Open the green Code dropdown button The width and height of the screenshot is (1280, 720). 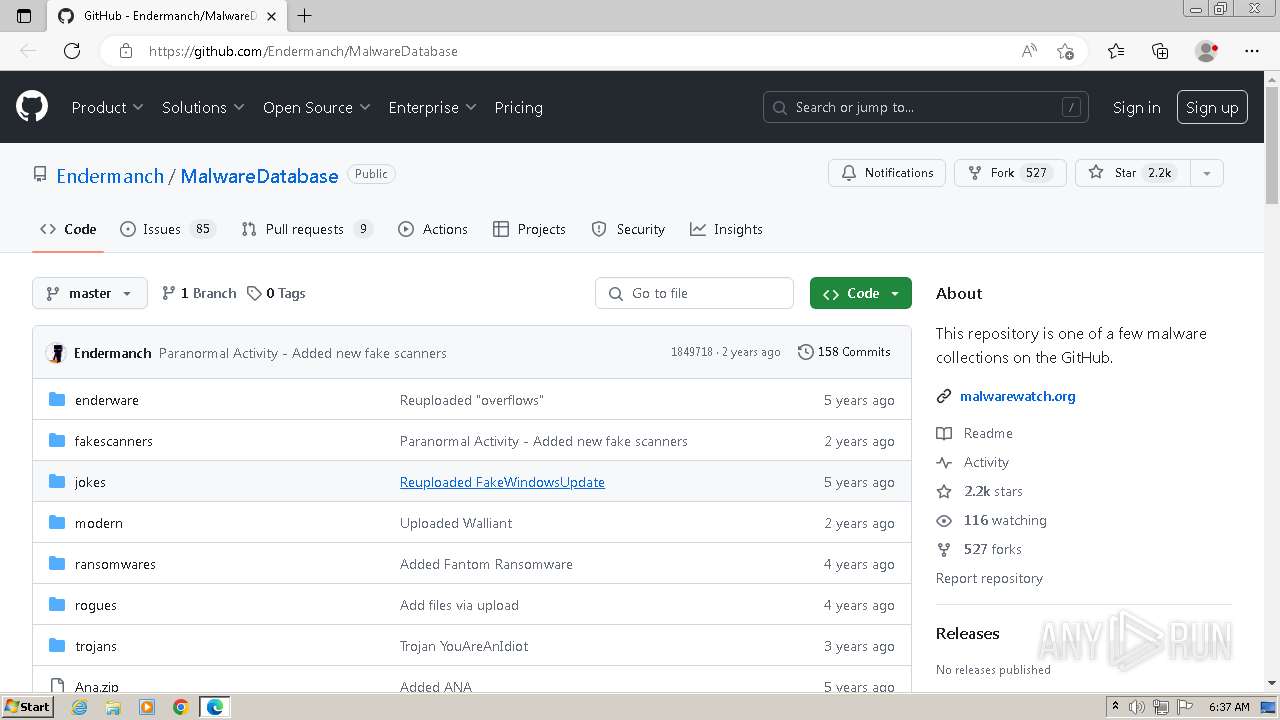pos(861,293)
